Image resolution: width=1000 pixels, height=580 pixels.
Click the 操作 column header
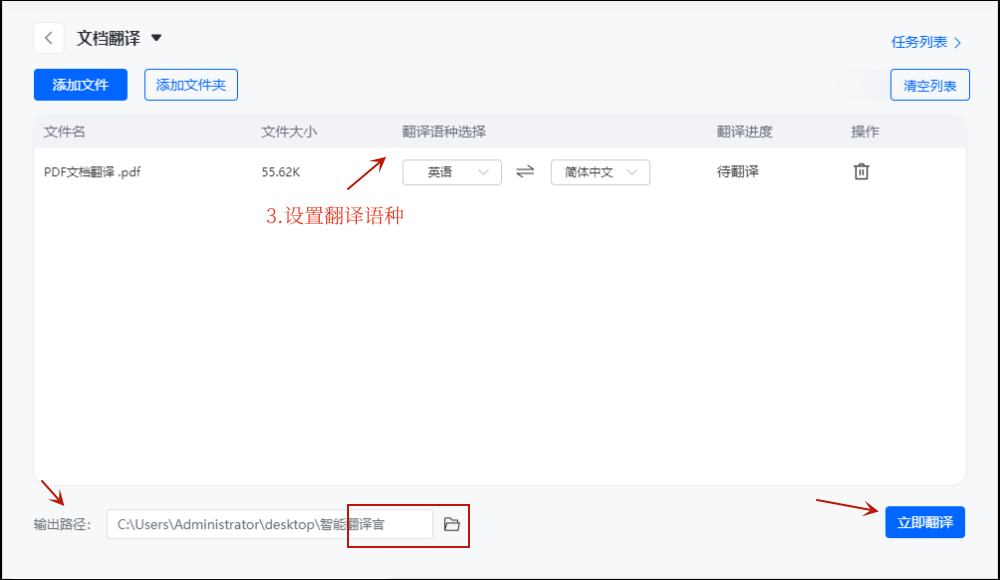click(x=865, y=132)
